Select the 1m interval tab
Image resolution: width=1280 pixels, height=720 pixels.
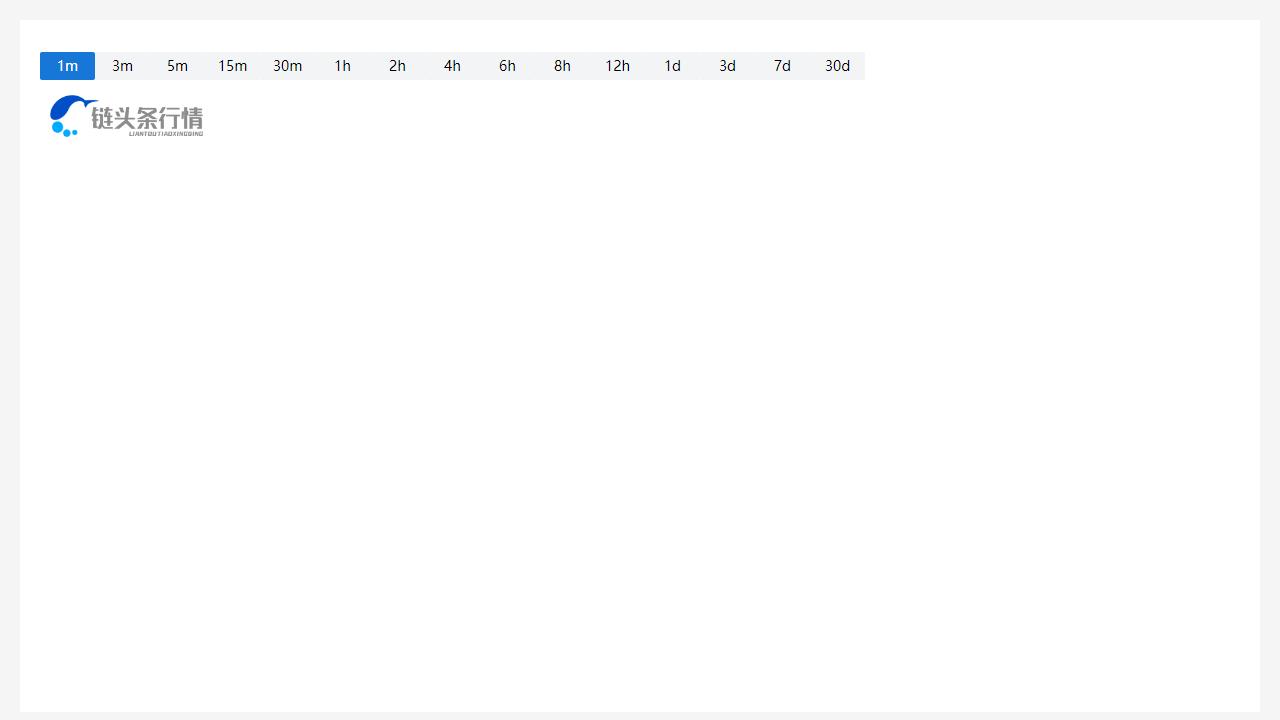click(67, 66)
